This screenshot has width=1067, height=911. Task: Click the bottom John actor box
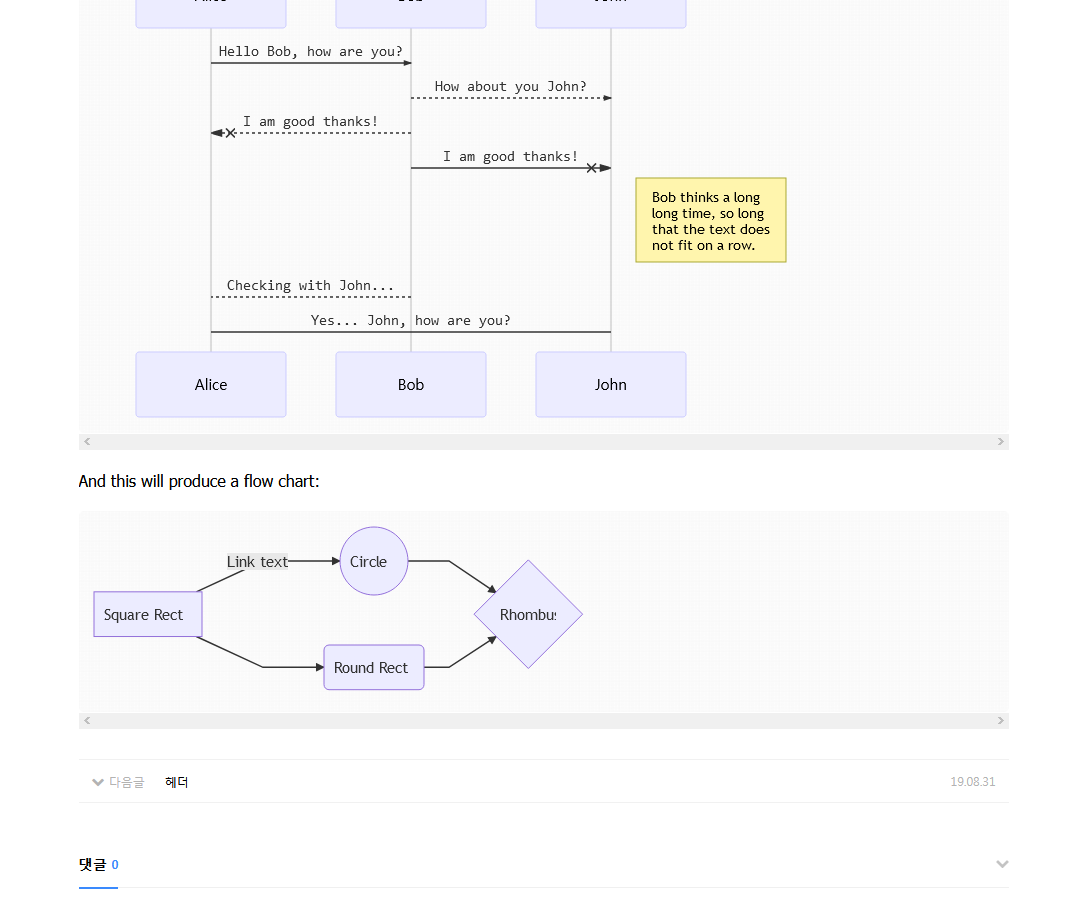tap(611, 384)
